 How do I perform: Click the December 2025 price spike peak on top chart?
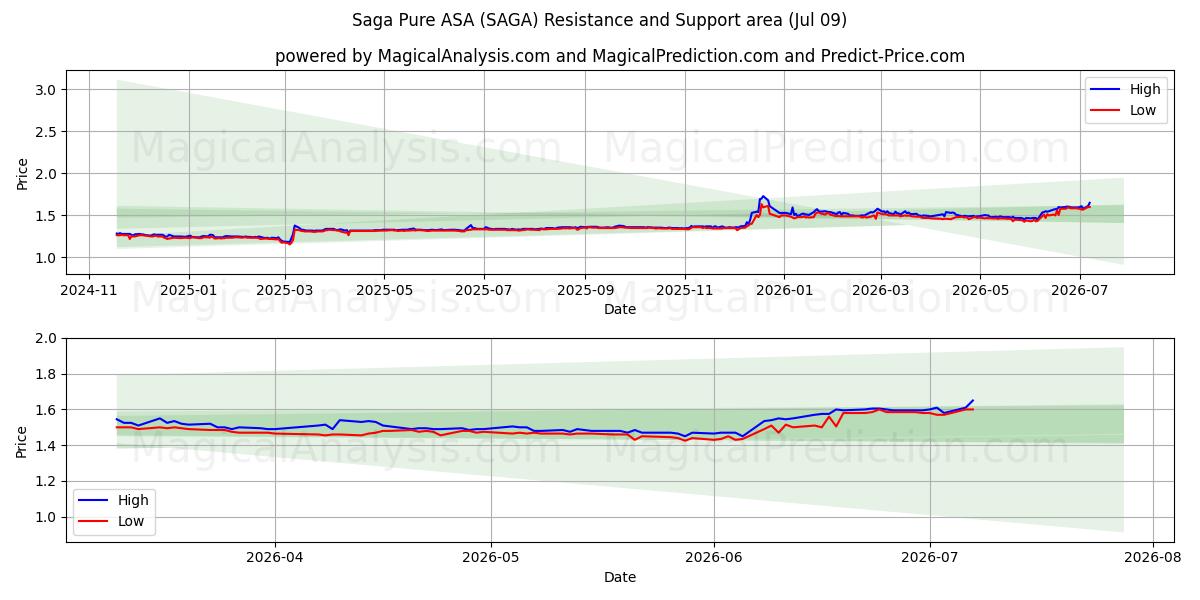763,196
